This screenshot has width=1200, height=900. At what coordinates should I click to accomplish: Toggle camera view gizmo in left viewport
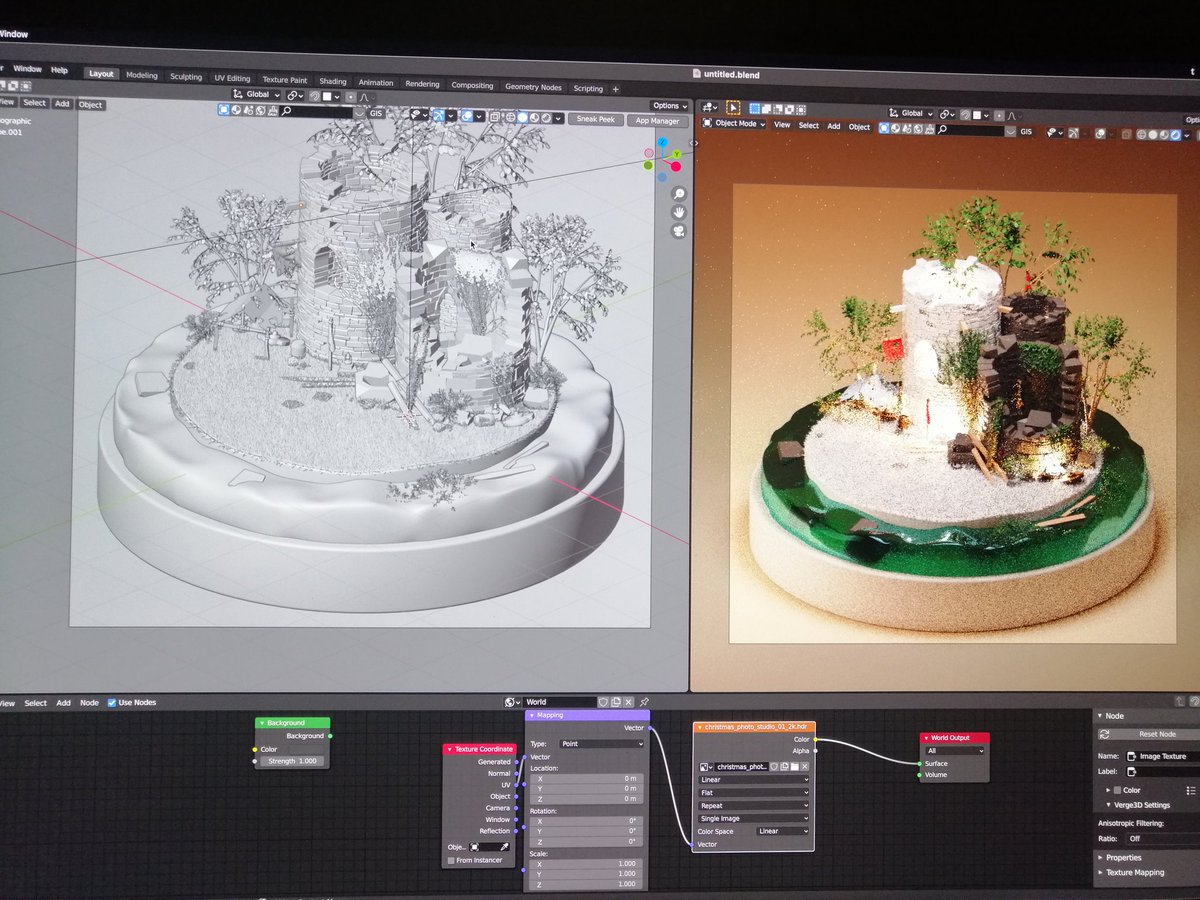[679, 232]
